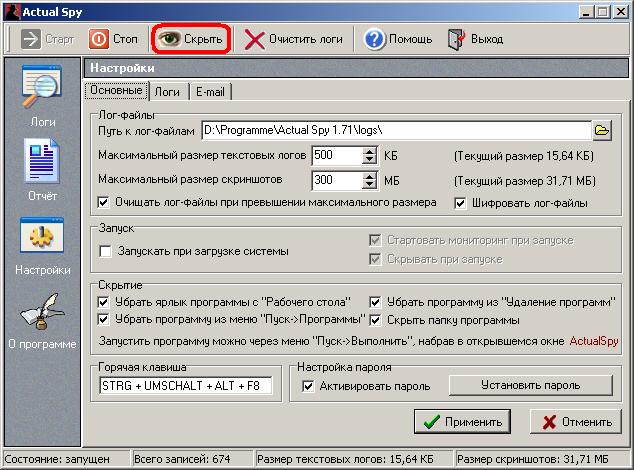Cancel changes with Отменить
This screenshot has width=634, height=470.
pyautogui.click(x=576, y=422)
